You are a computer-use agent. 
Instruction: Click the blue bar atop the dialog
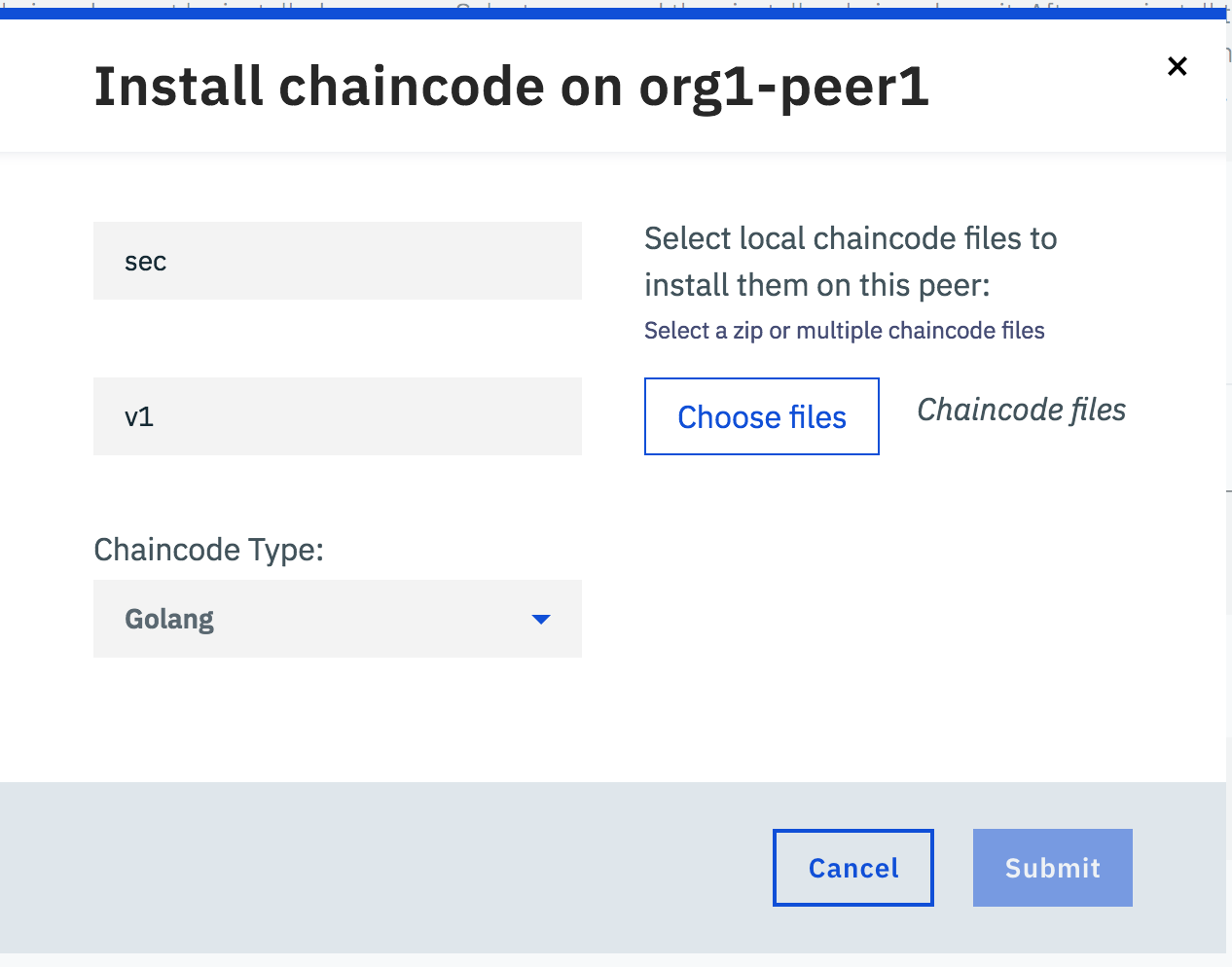pyautogui.click(x=613, y=14)
